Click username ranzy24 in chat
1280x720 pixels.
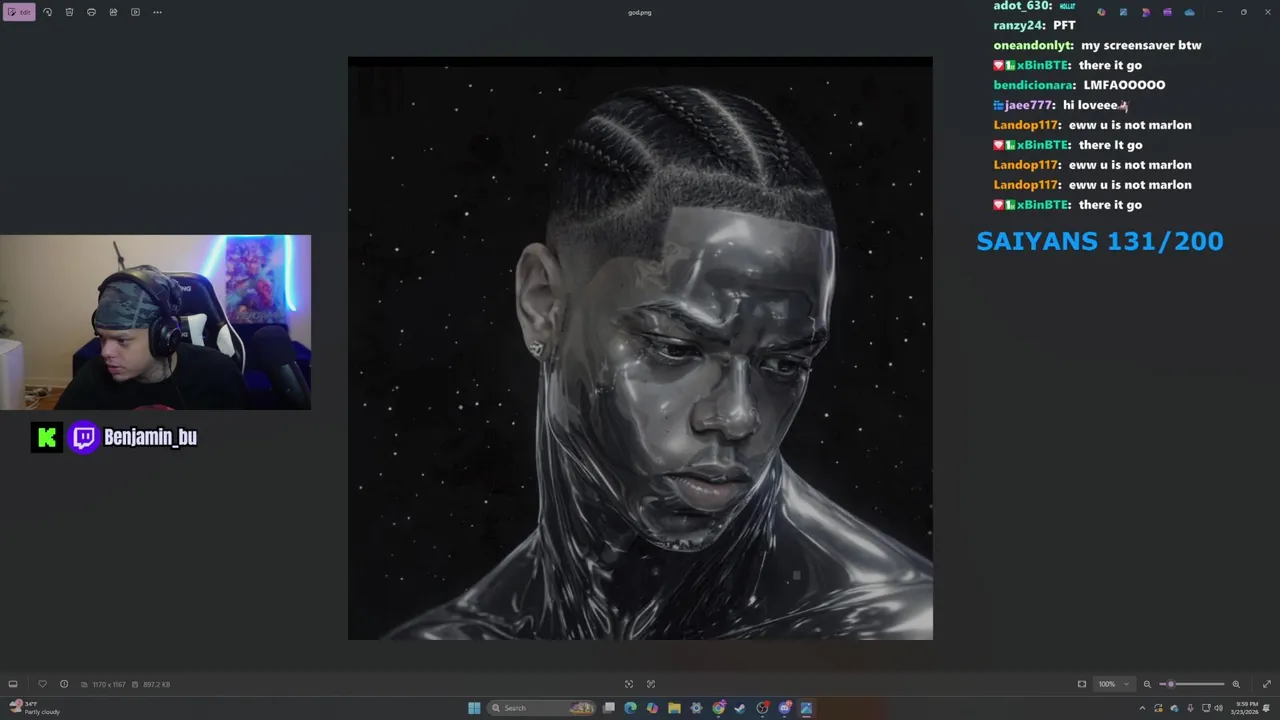[x=1019, y=25]
